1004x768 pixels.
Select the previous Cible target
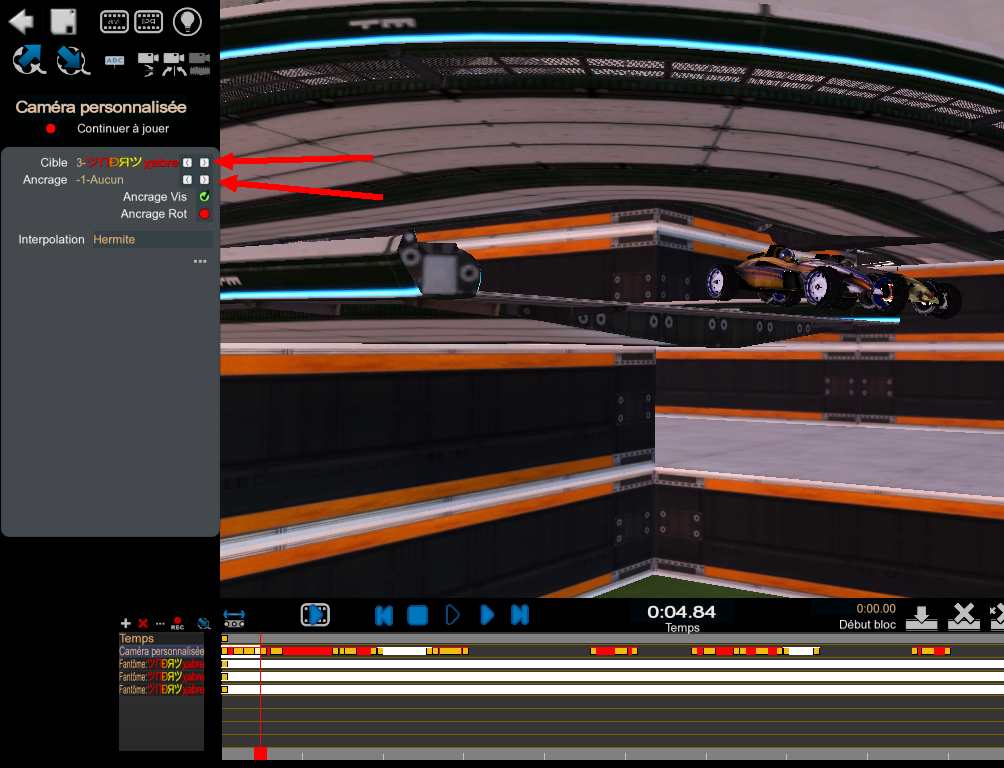(187, 163)
